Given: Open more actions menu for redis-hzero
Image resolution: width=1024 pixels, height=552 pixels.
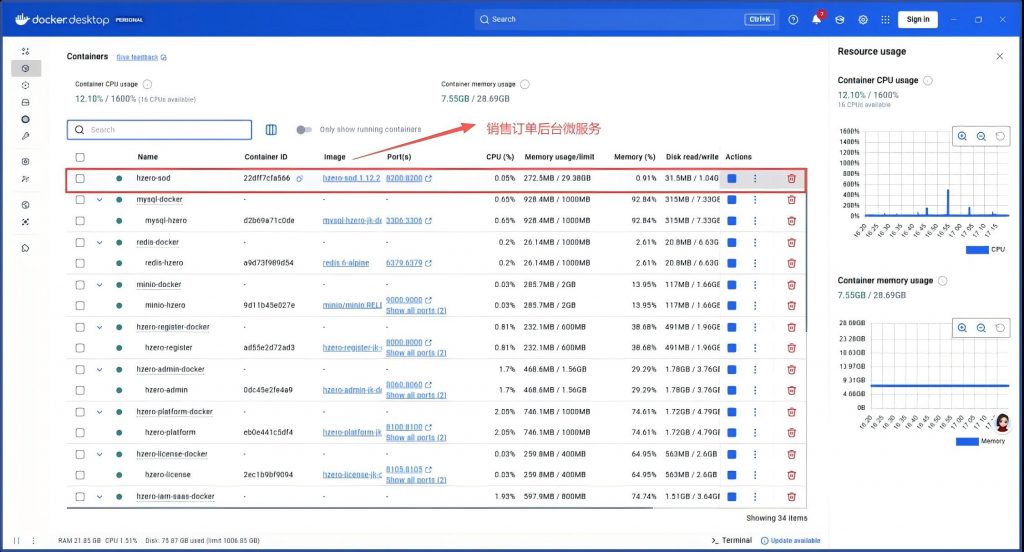Looking at the screenshot, I should pos(755,263).
